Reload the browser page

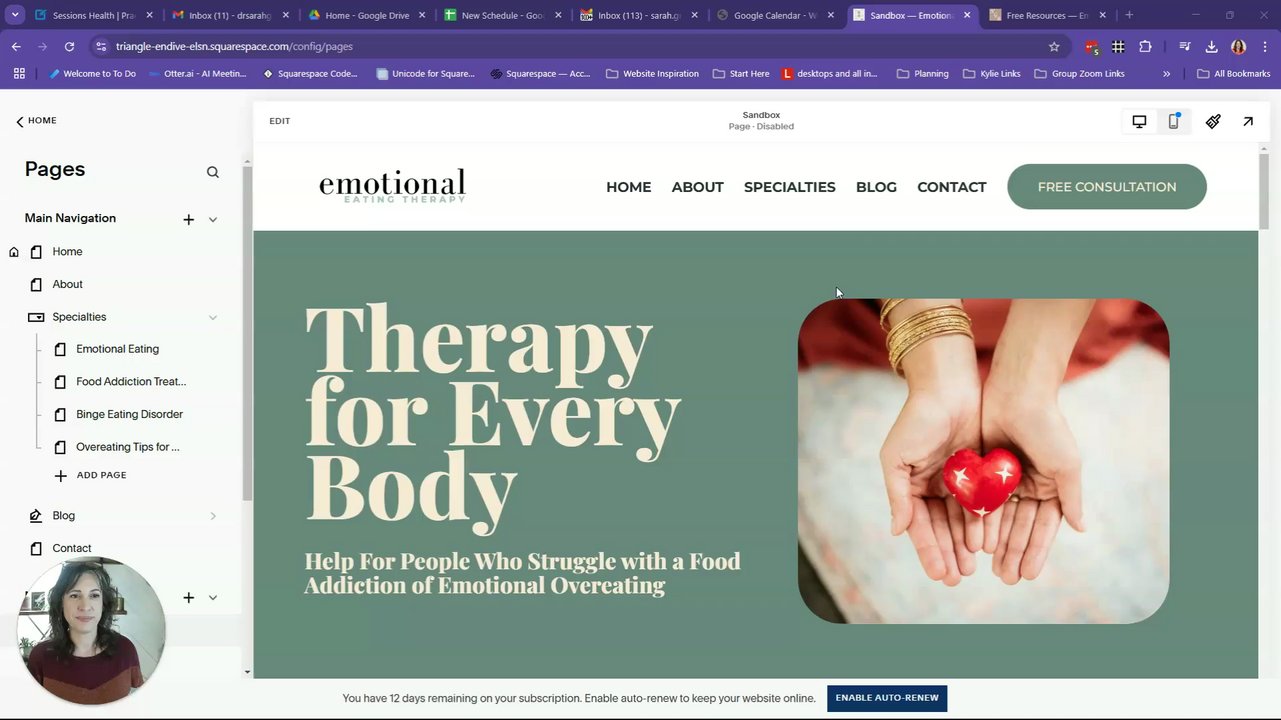[69, 46]
